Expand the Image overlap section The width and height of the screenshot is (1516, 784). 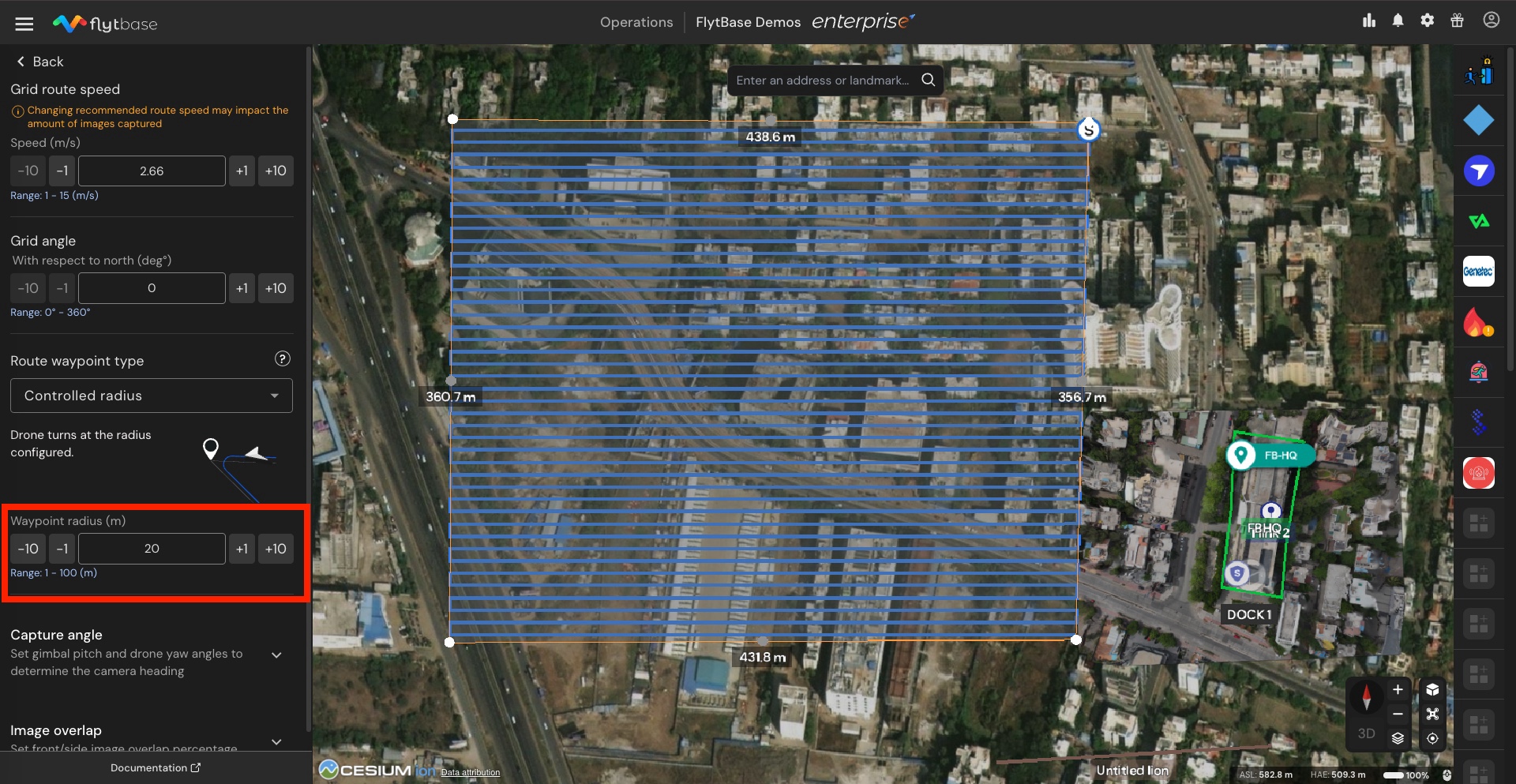click(276, 741)
